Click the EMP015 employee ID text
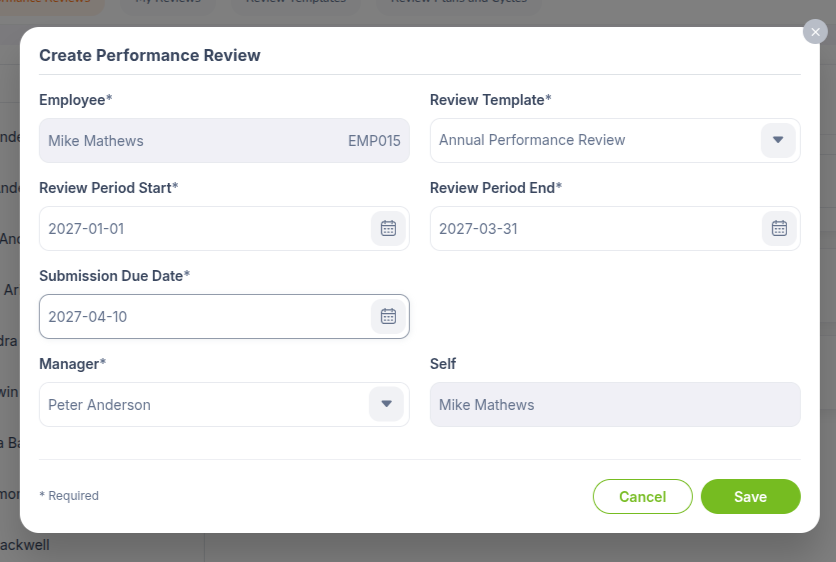Screen dimensions: 836x562 click(374, 141)
